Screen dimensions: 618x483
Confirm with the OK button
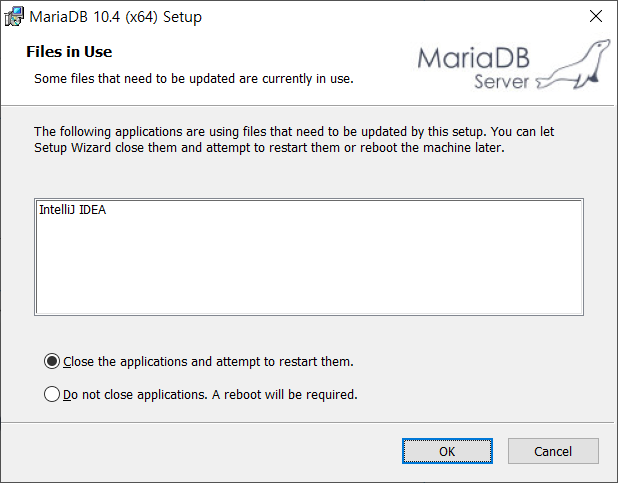(x=447, y=451)
